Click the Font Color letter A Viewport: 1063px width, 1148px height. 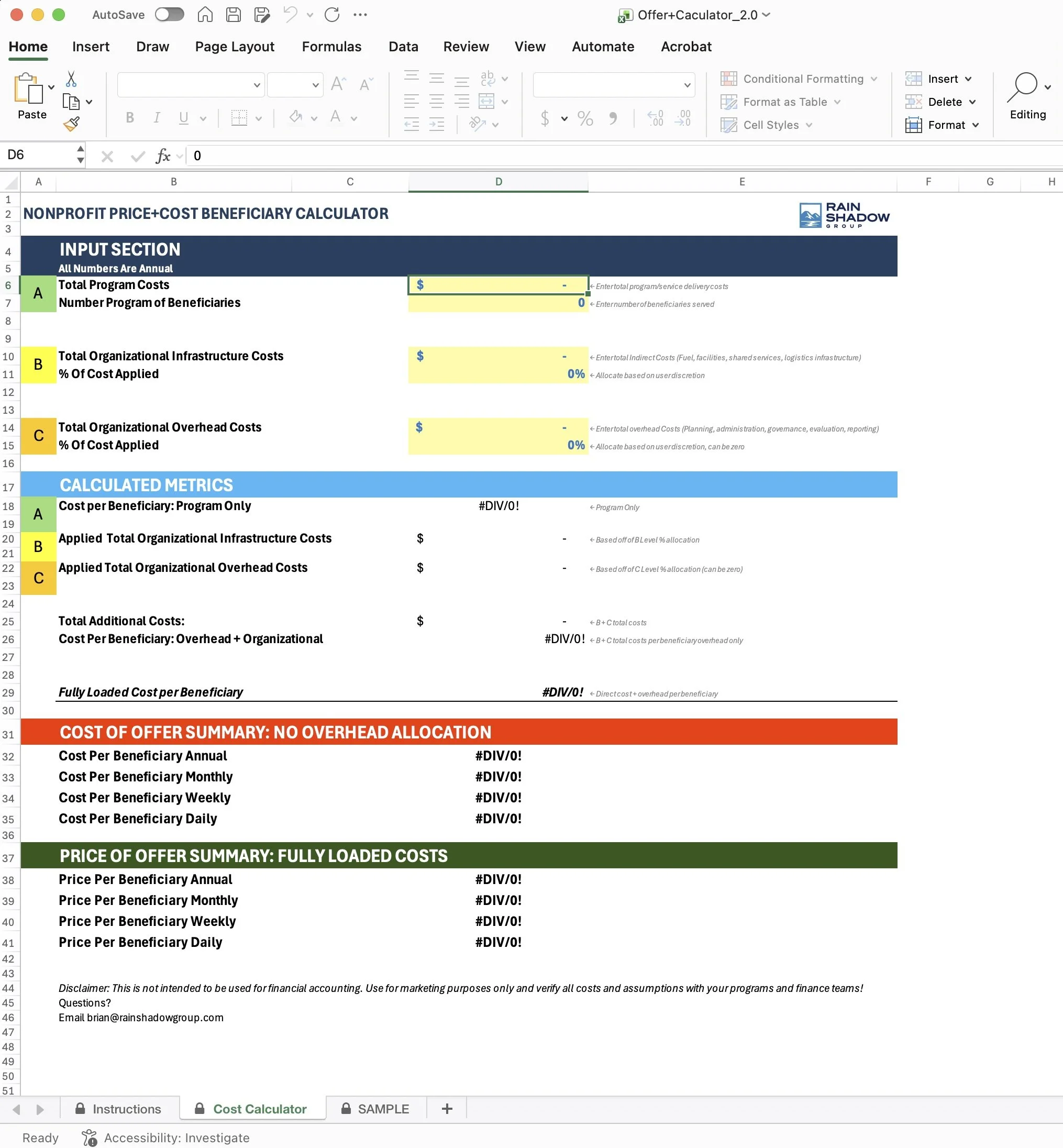pyautogui.click(x=335, y=117)
